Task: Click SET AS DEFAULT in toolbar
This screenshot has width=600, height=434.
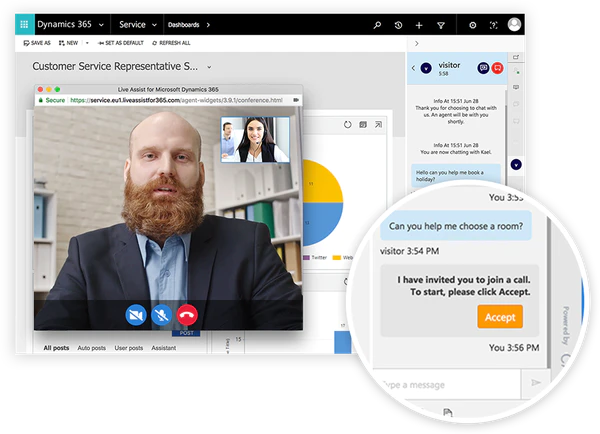Action: coord(121,43)
